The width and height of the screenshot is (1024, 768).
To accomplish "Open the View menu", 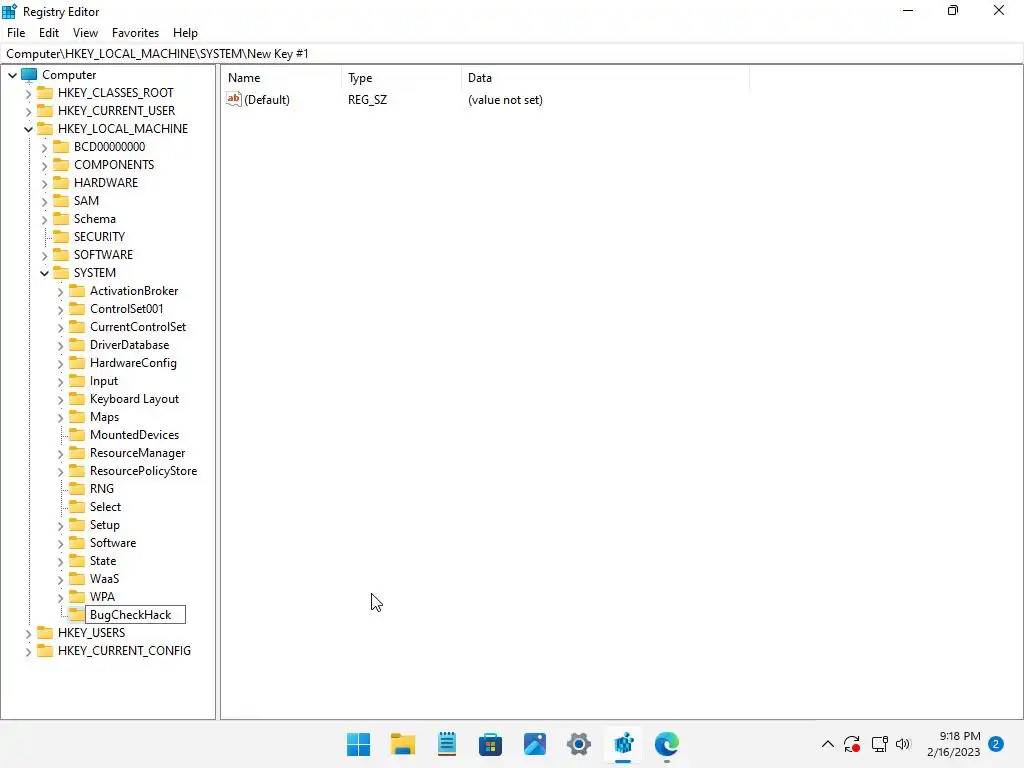I will coord(85,33).
